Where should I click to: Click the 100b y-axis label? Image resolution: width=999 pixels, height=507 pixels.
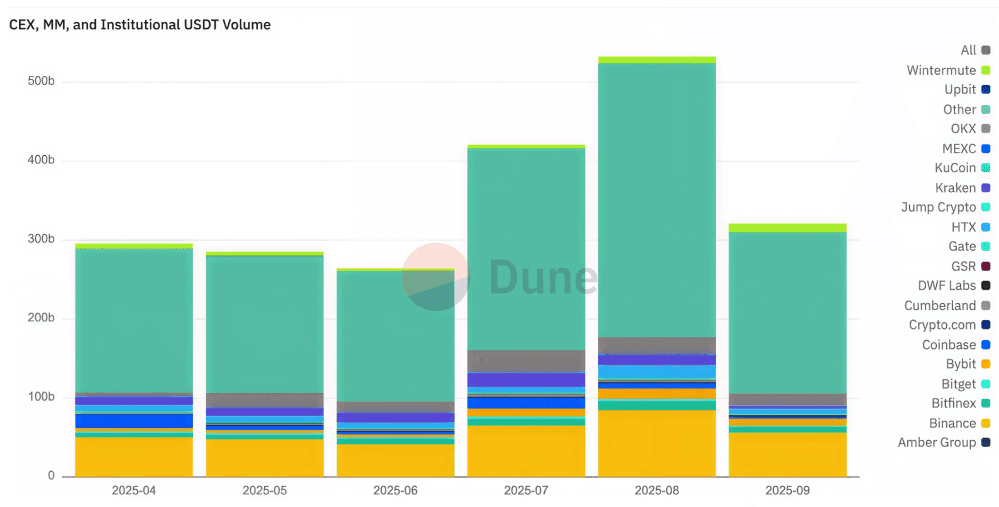click(x=41, y=397)
